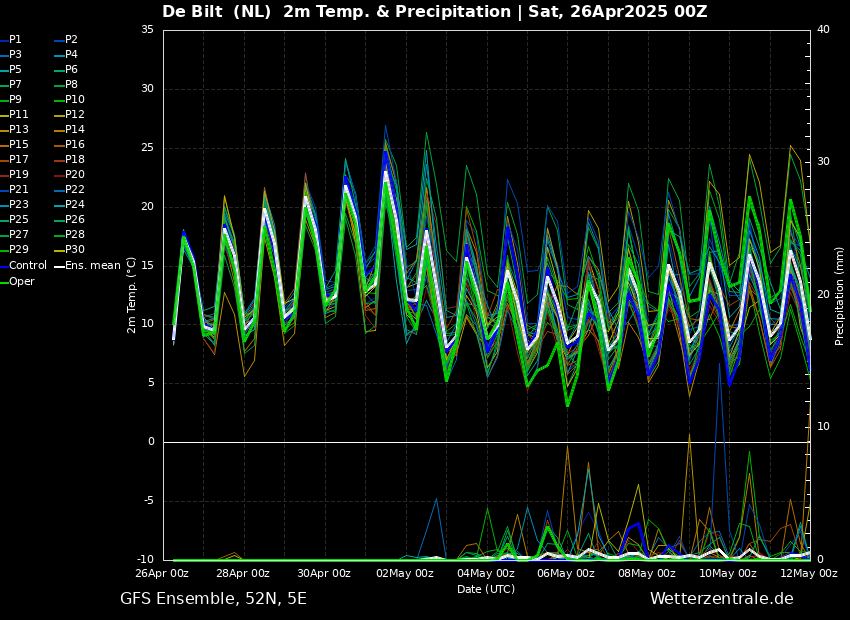850x620 pixels.
Task: Select the P7 ensemble member label
Action: [11, 85]
